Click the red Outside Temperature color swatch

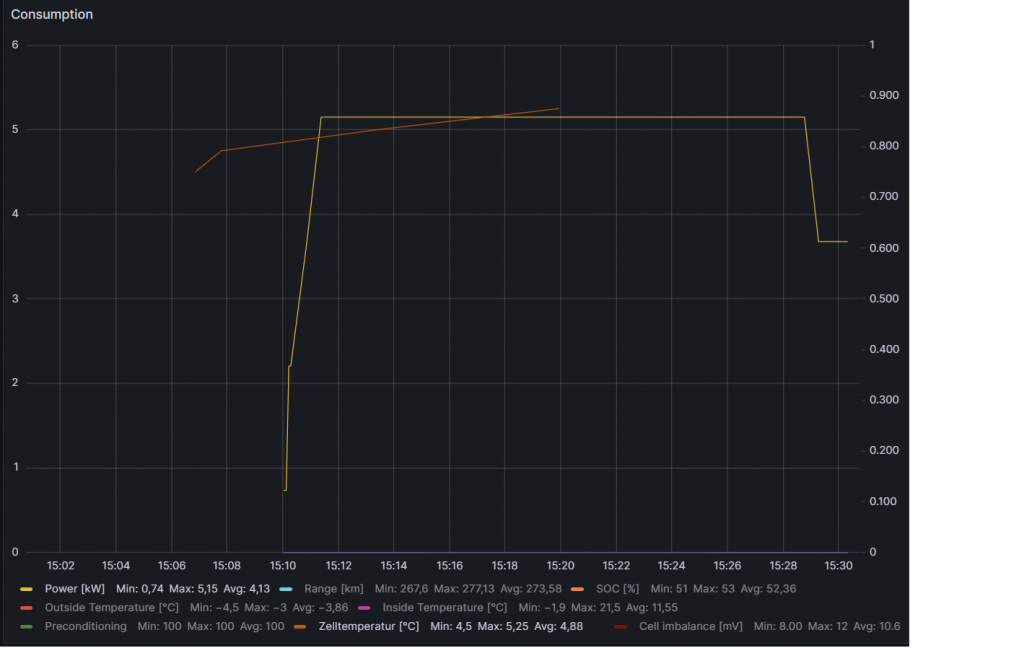(26, 607)
